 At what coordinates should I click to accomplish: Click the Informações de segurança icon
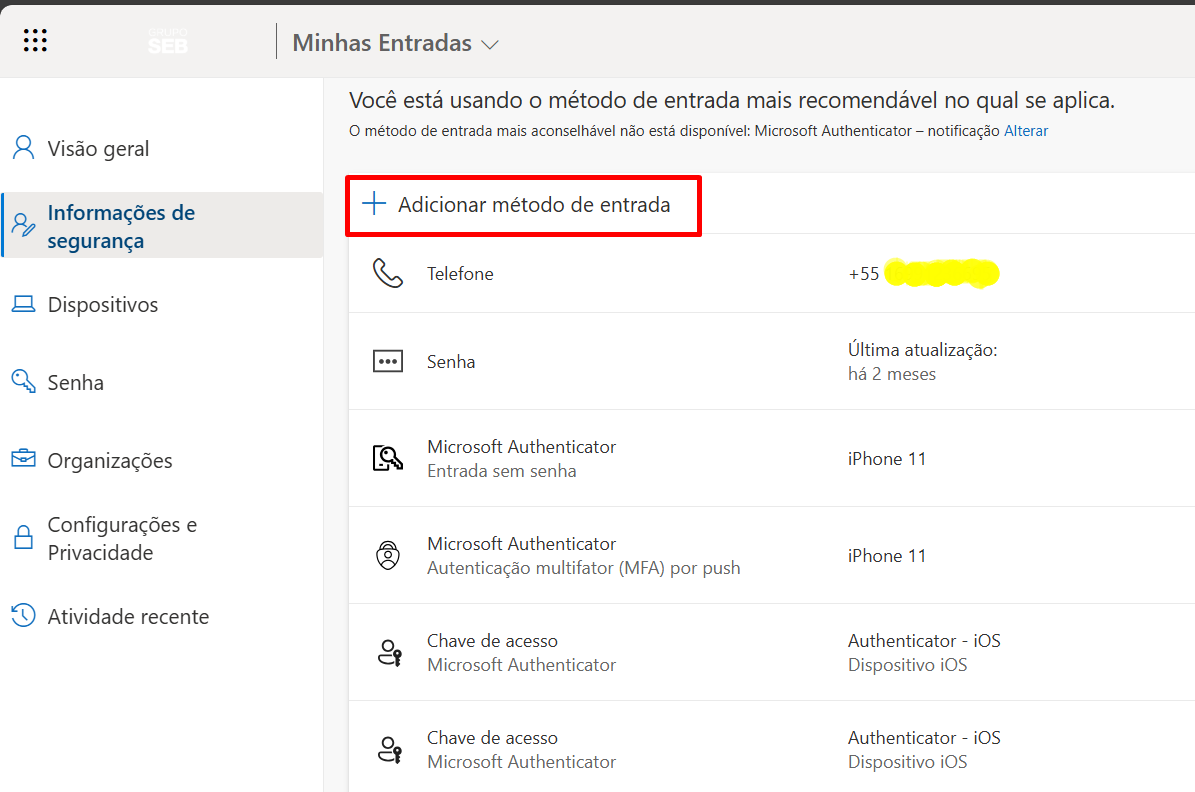pos(24,225)
